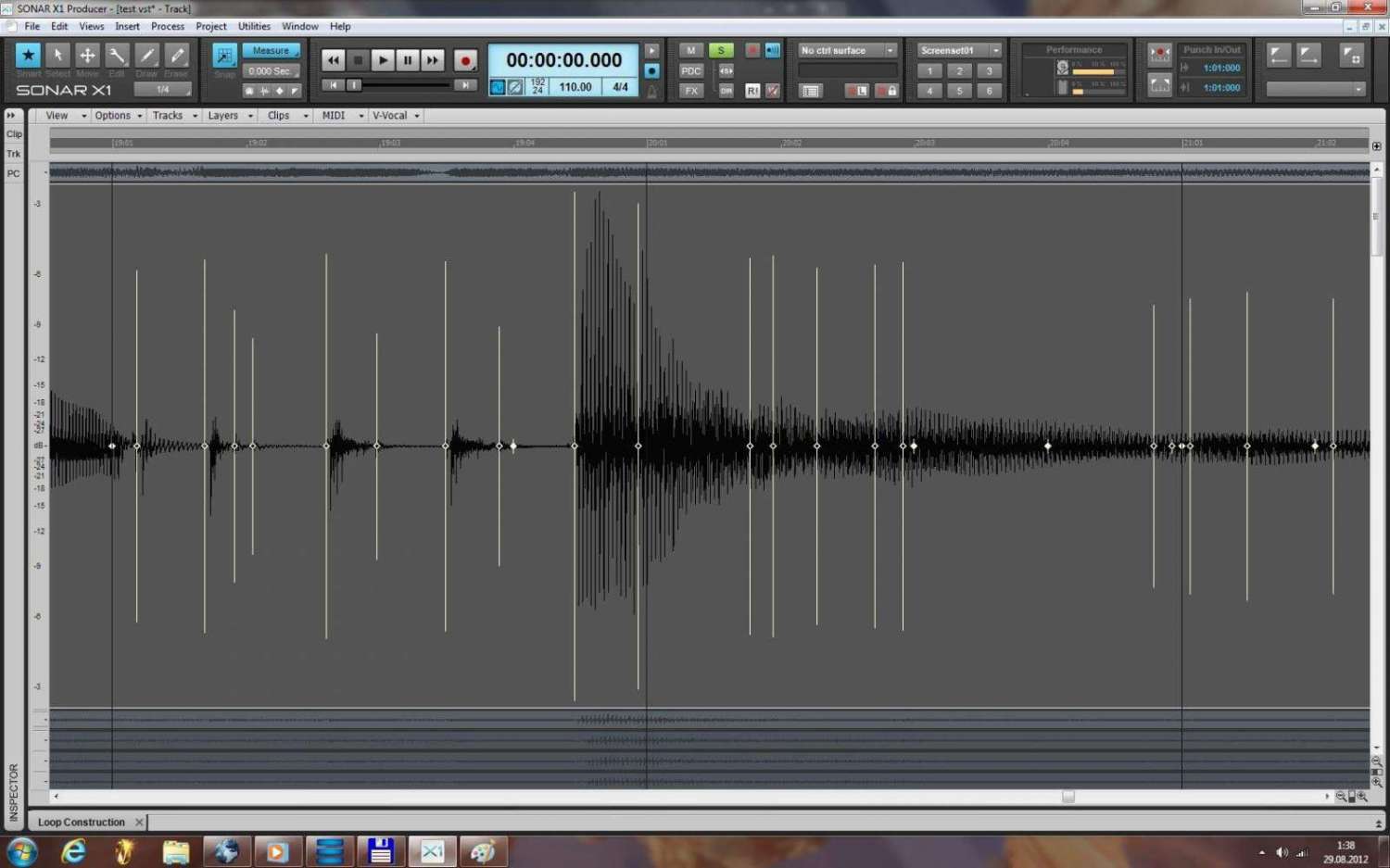The height and width of the screenshot is (868, 1390).
Task: Pick the Move tool
Action: click(87, 56)
